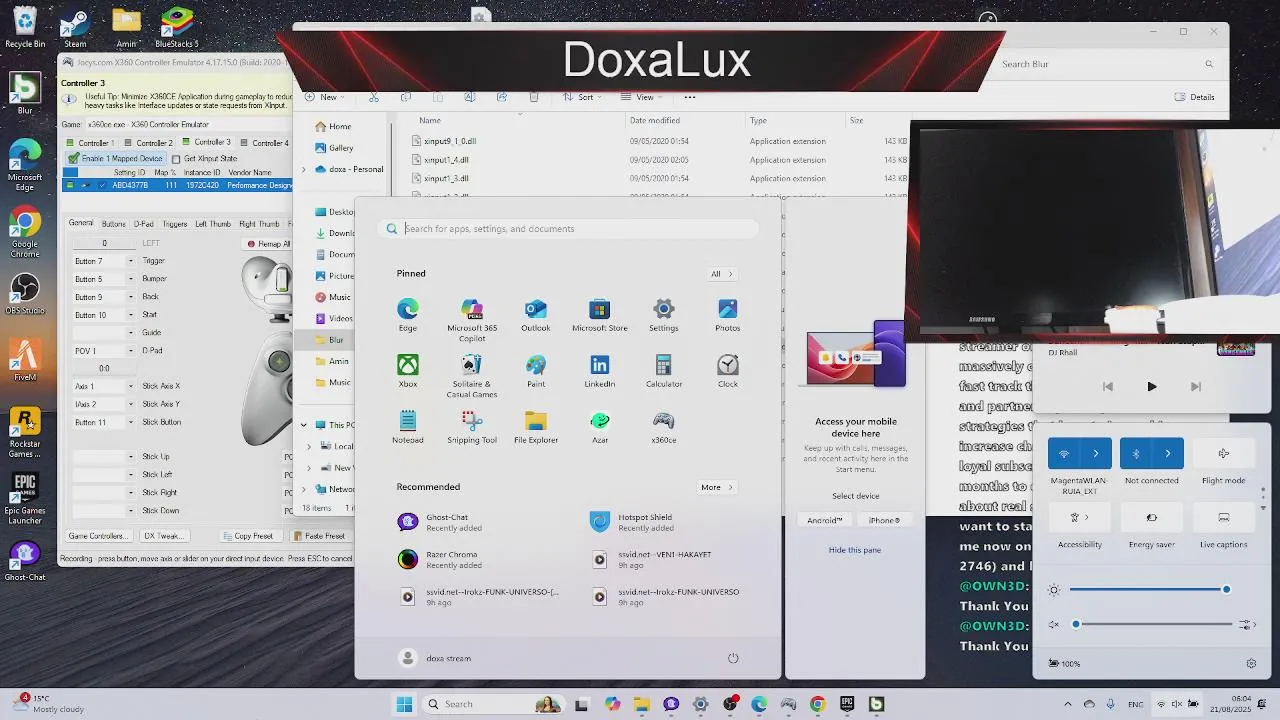Viewport: 1280px width, 720px height.
Task: Select Android device option
Action: pyautogui.click(x=825, y=520)
